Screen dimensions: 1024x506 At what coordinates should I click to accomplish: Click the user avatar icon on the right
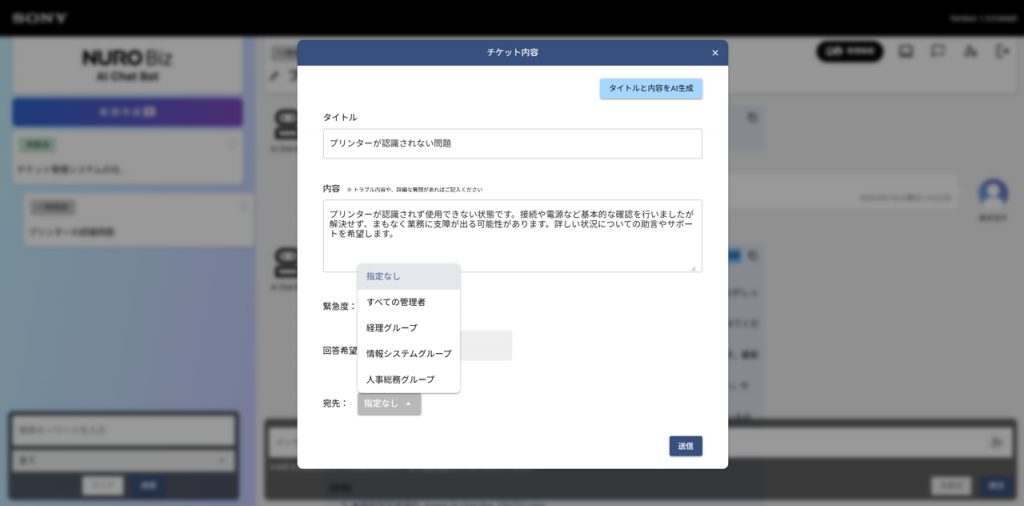(992, 193)
